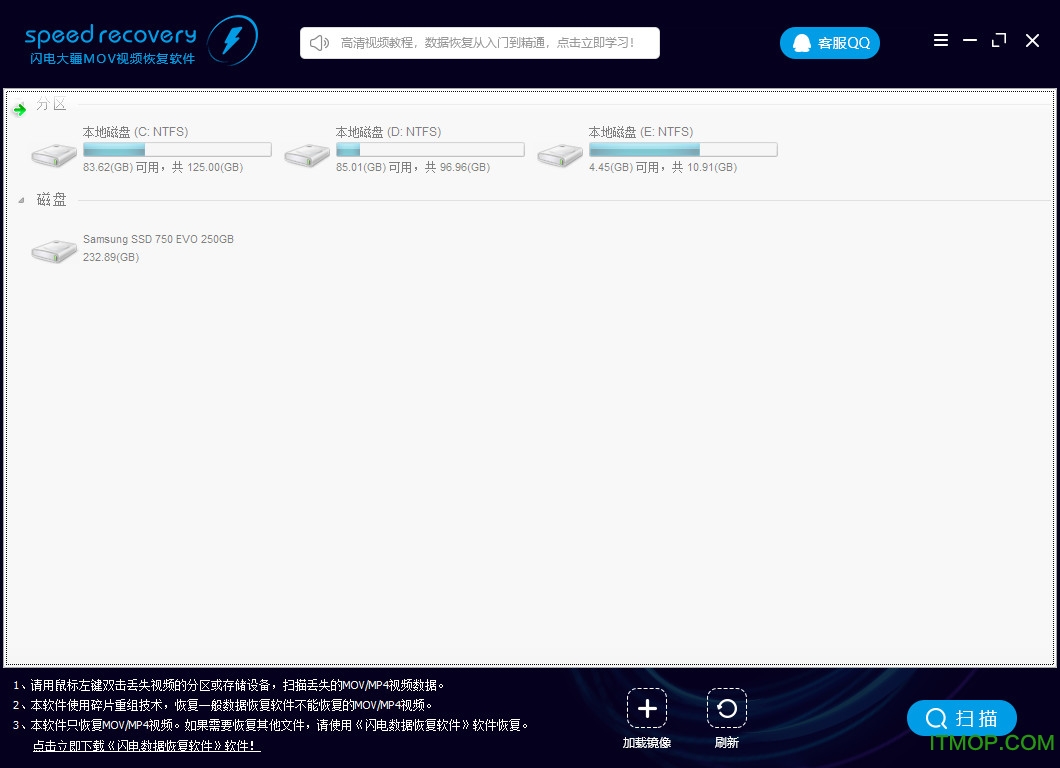Click the 刷新 label text
Screen dimensions: 1060x768
tap(727, 742)
